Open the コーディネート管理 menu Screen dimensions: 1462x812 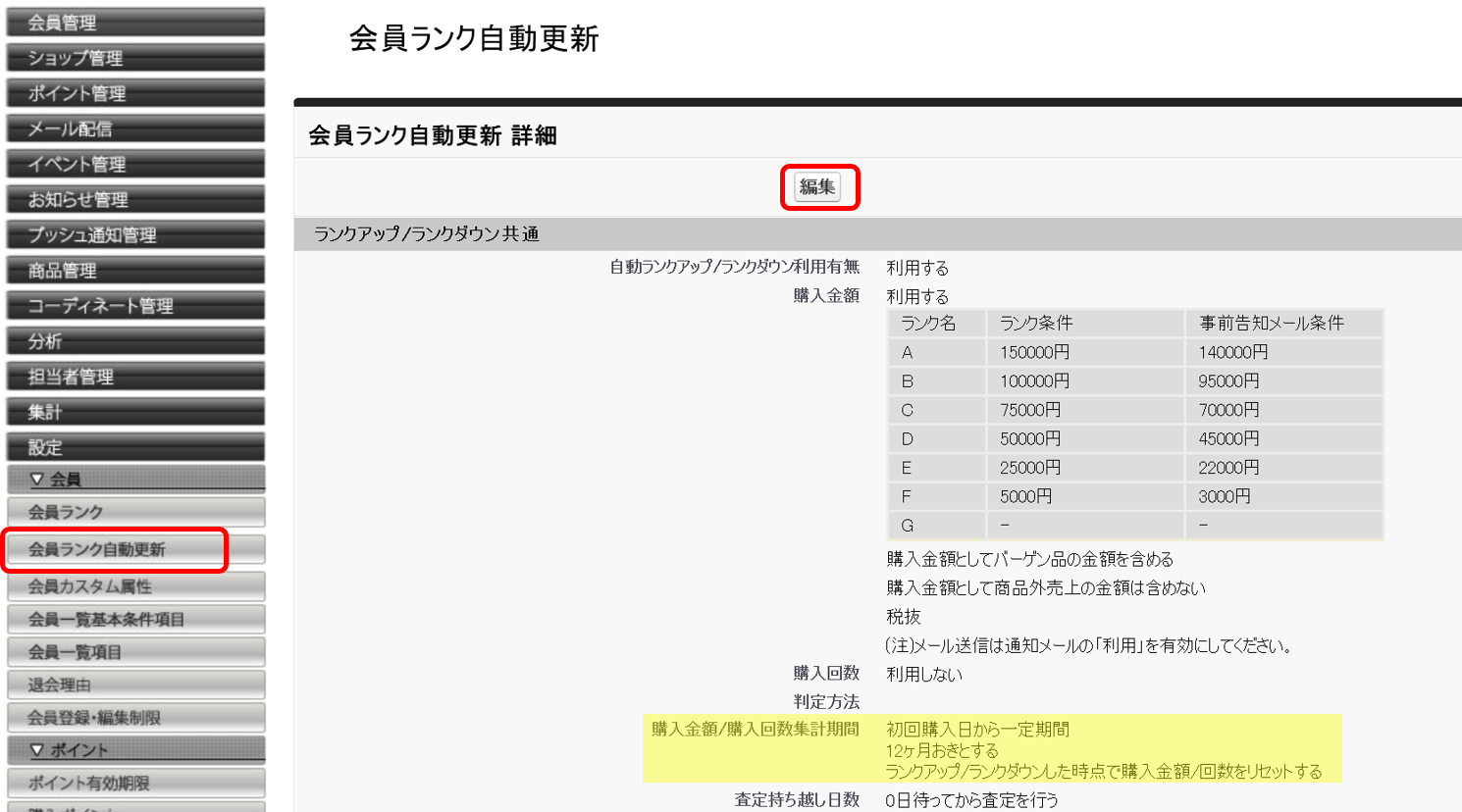(135, 304)
